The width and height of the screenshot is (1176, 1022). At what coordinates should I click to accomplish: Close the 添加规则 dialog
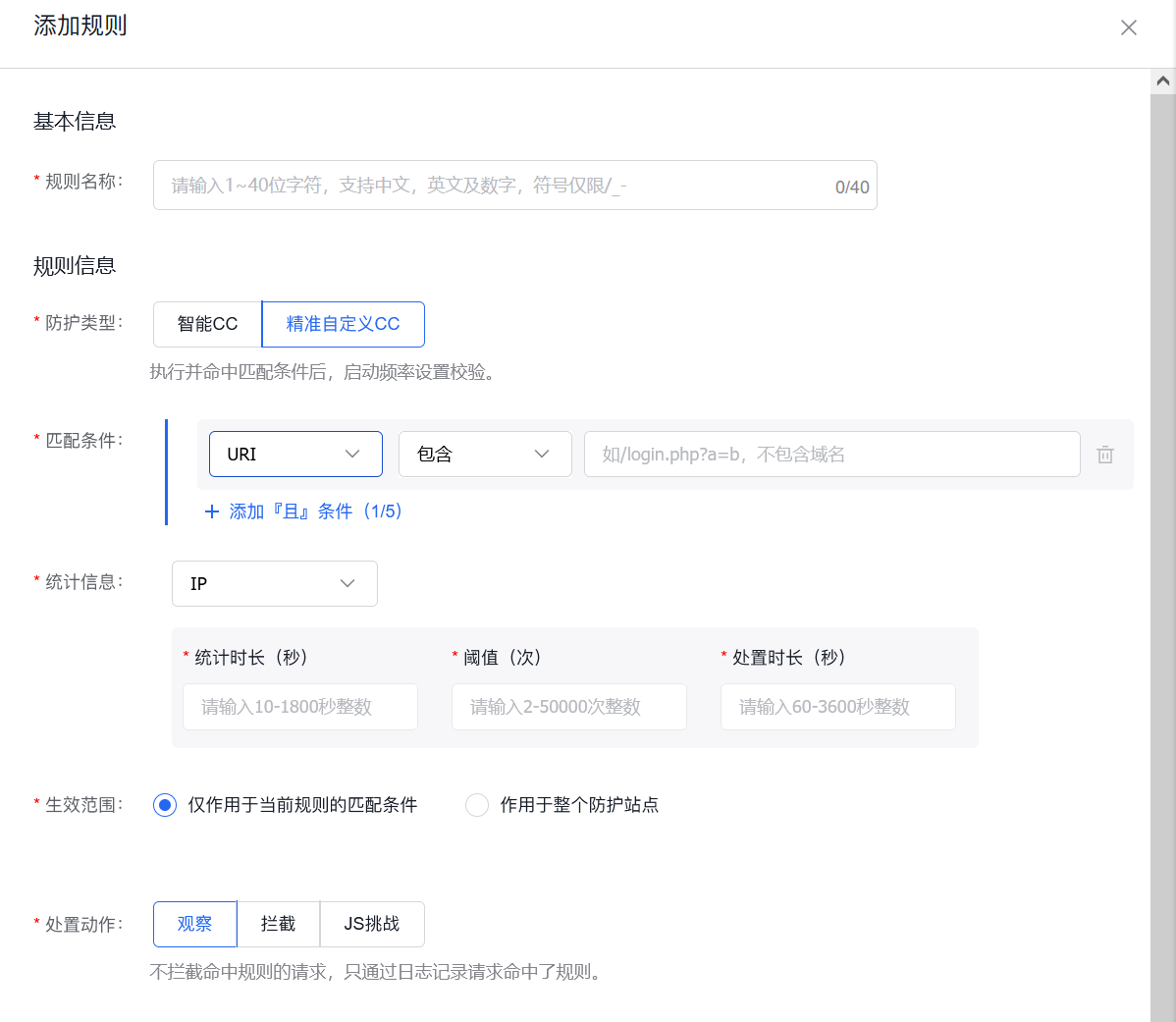[x=1128, y=27]
